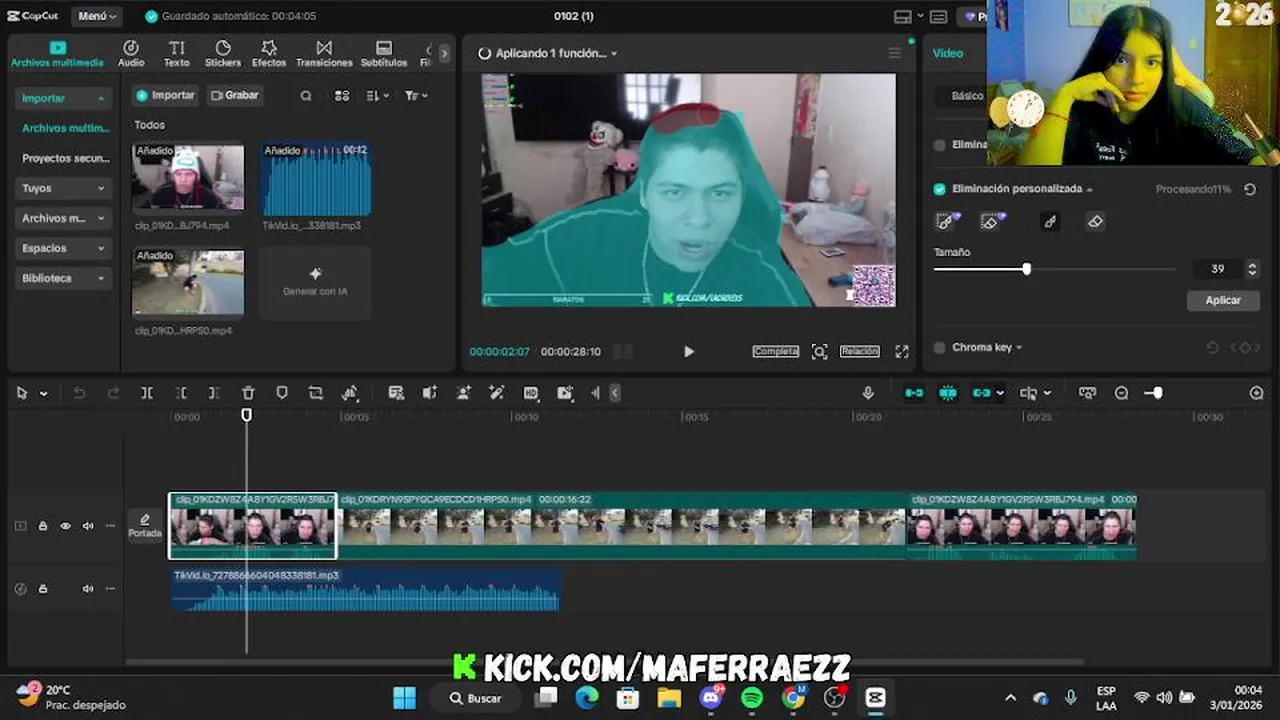The width and height of the screenshot is (1280, 720).
Task: Select the manual brush tool
Action: 1050,221
